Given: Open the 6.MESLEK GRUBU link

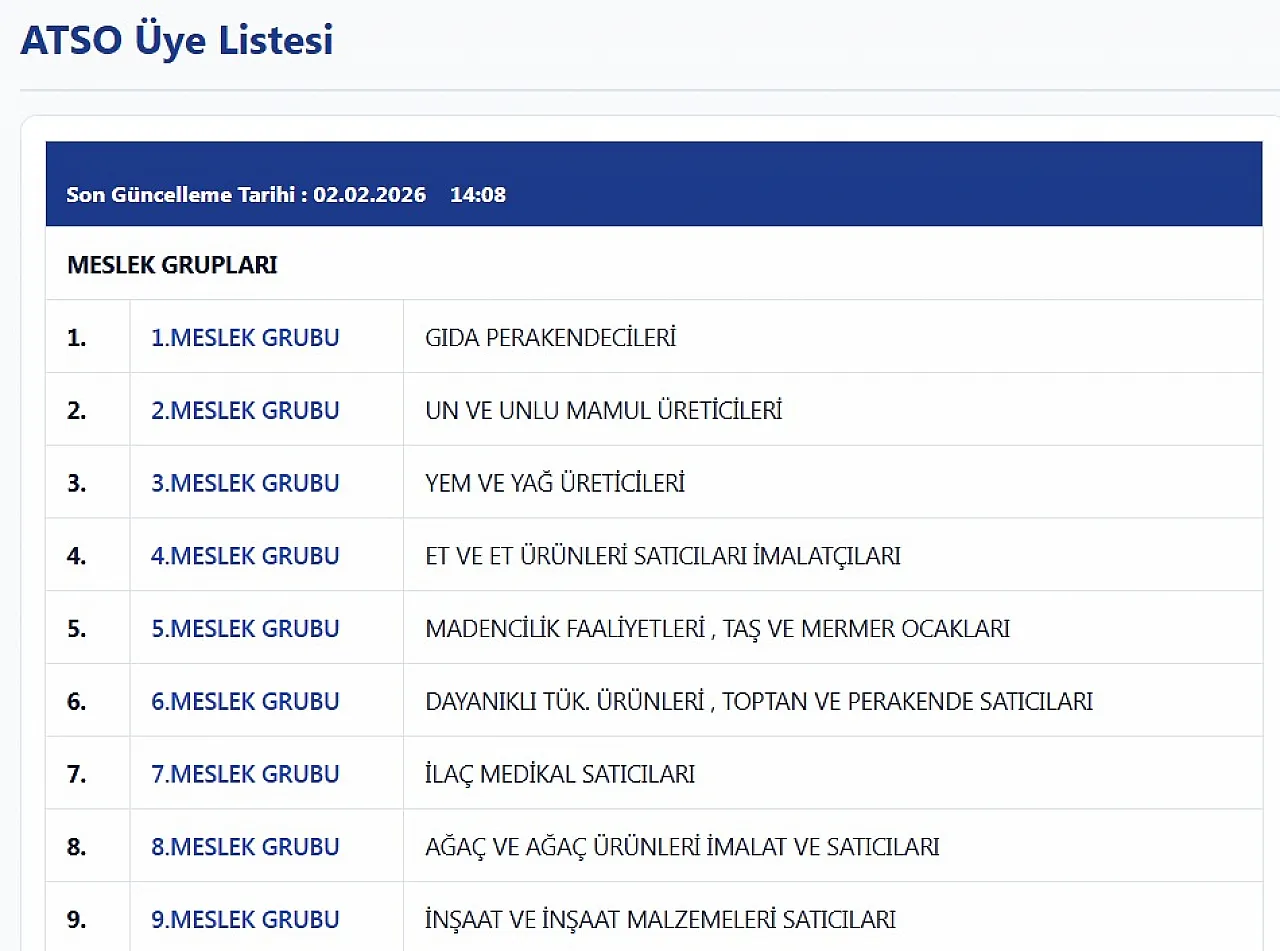Looking at the screenshot, I should [245, 702].
